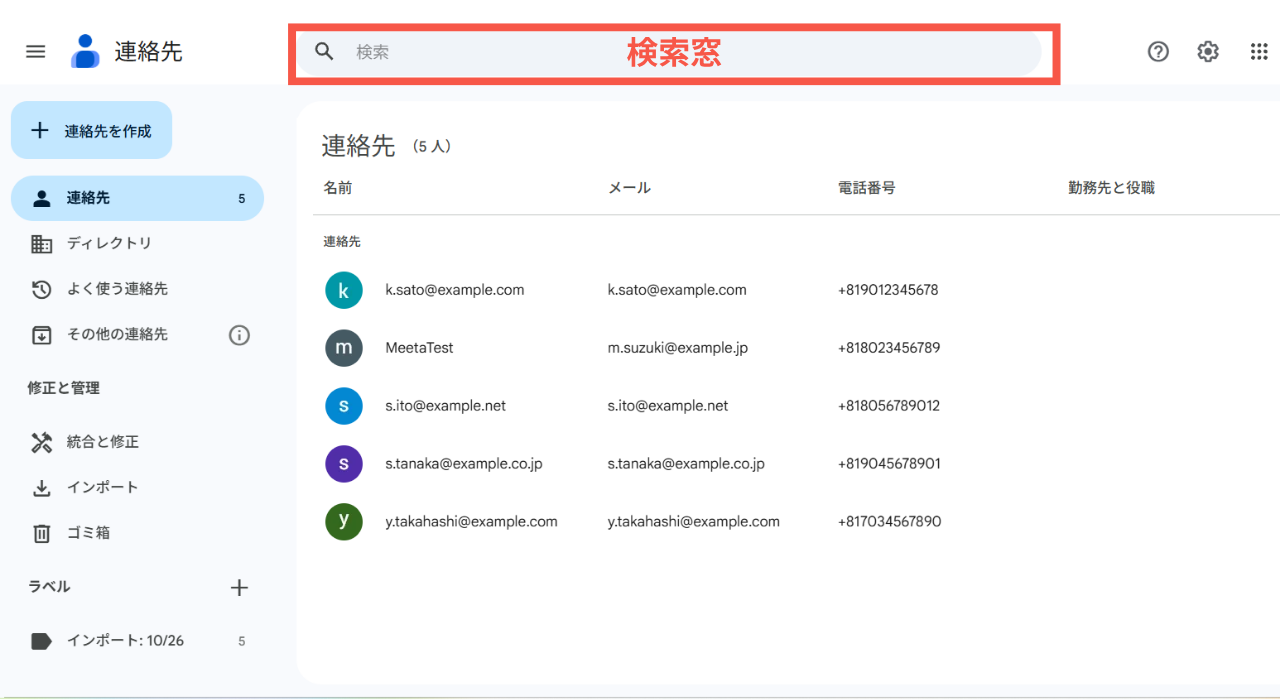Open the MeetaTest contact name
Viewport: 1280px width, 700px height.
420,348
